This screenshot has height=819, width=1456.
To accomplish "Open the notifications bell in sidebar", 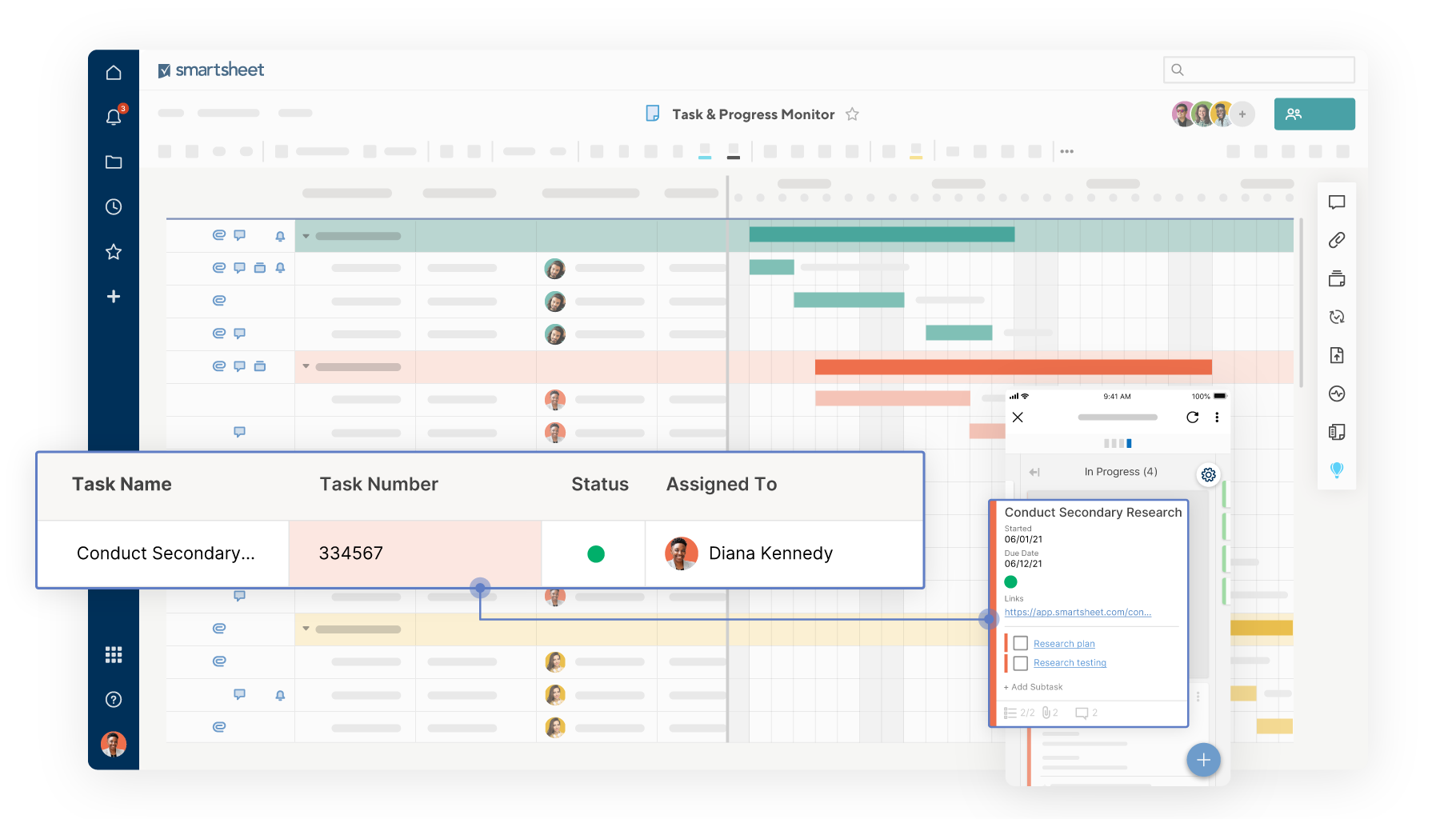I will 114,118.
